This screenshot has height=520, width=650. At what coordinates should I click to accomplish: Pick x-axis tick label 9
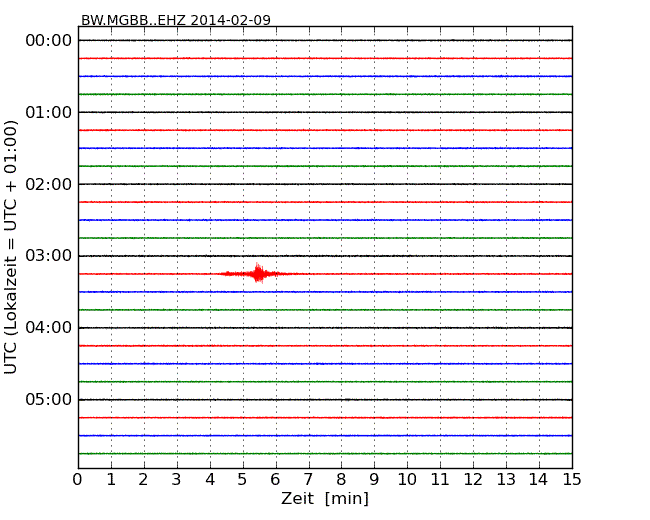pos(374,480)
